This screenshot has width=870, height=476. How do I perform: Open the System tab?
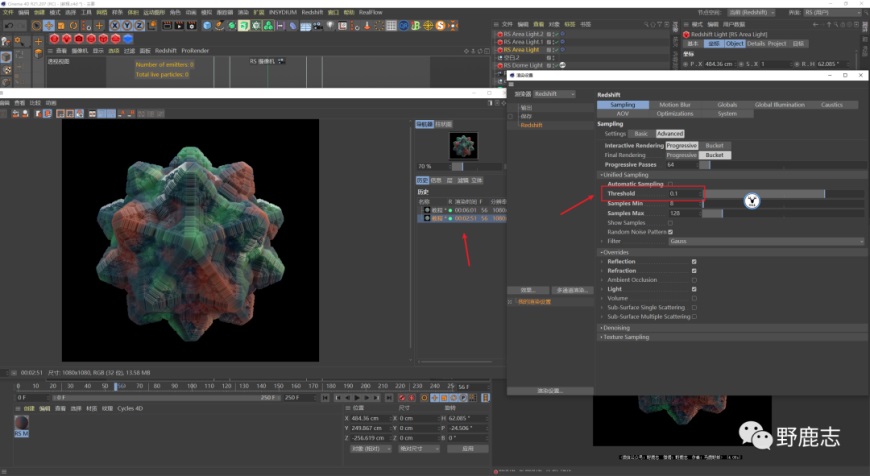727,114
